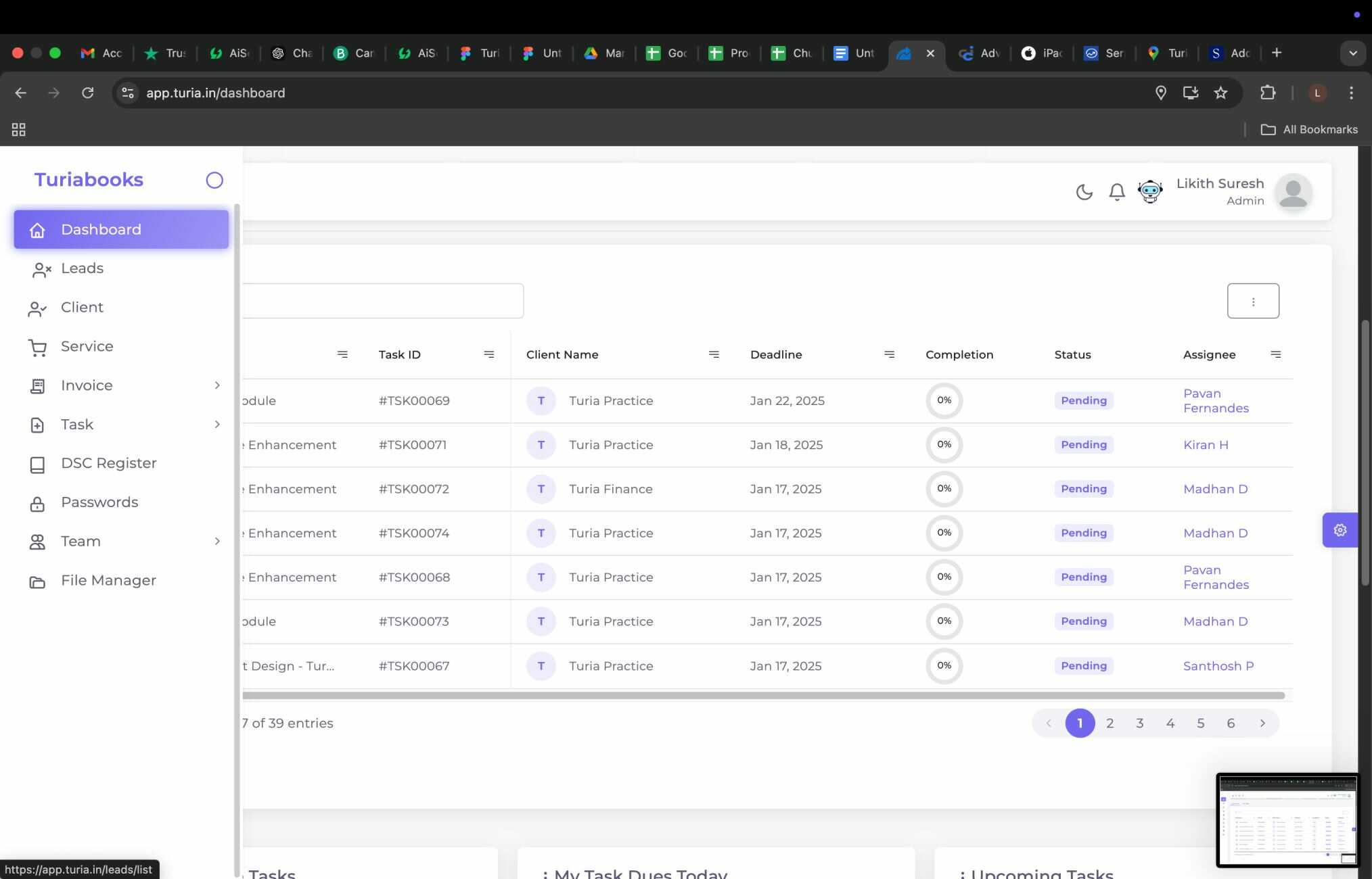Click the Deadline column menu icon
The width and height of the screenshot is (1372, 879).
pyautogui.click(x=890, y=354)
